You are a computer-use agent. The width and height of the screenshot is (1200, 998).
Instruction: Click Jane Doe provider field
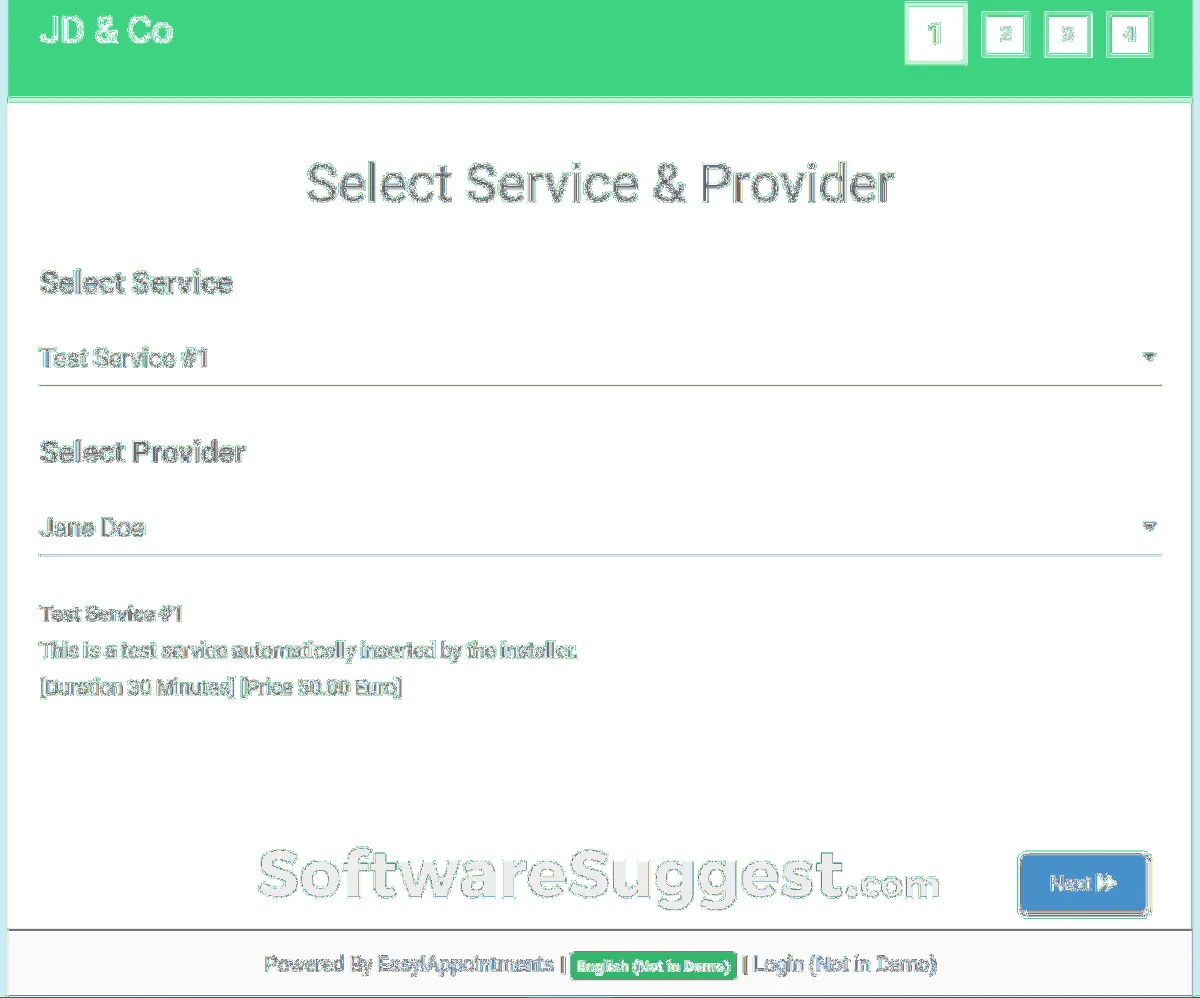point(600,527)
